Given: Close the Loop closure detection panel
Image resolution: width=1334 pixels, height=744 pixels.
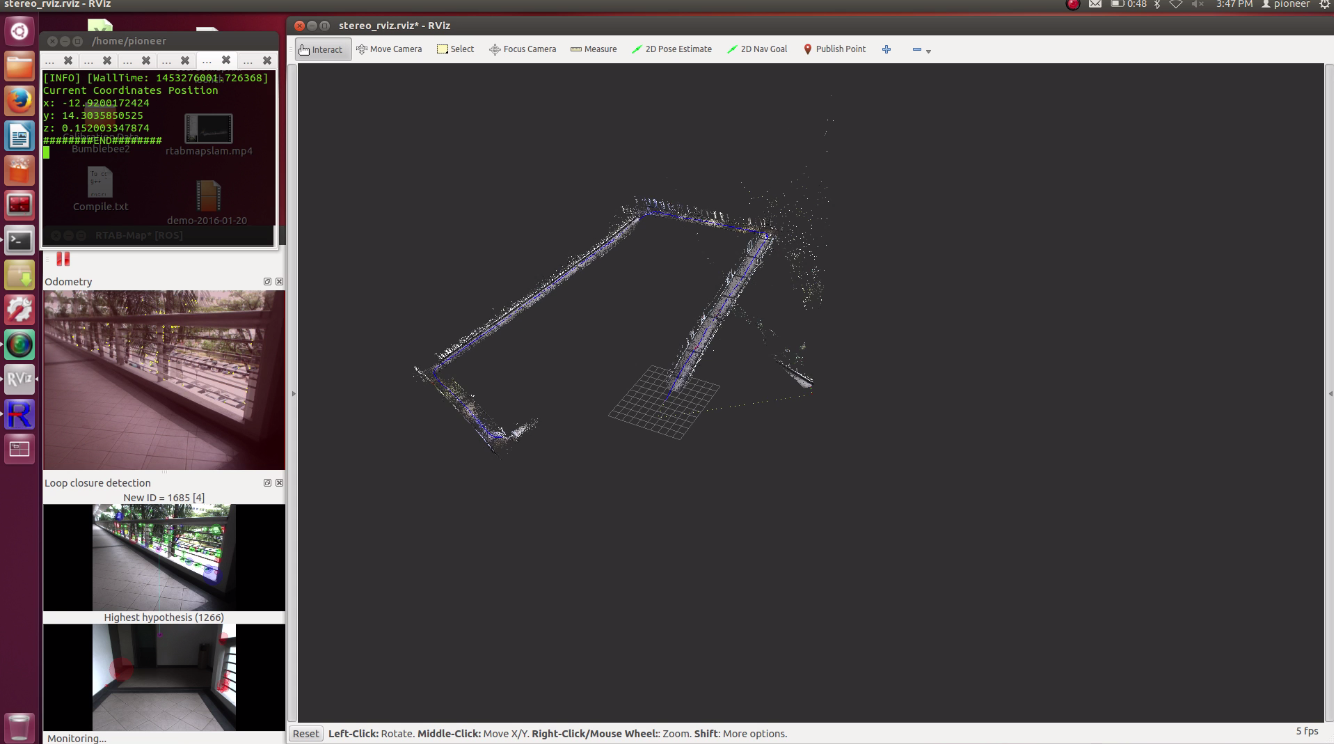Looking at the screenshot, I should click(x=279, y=483).
